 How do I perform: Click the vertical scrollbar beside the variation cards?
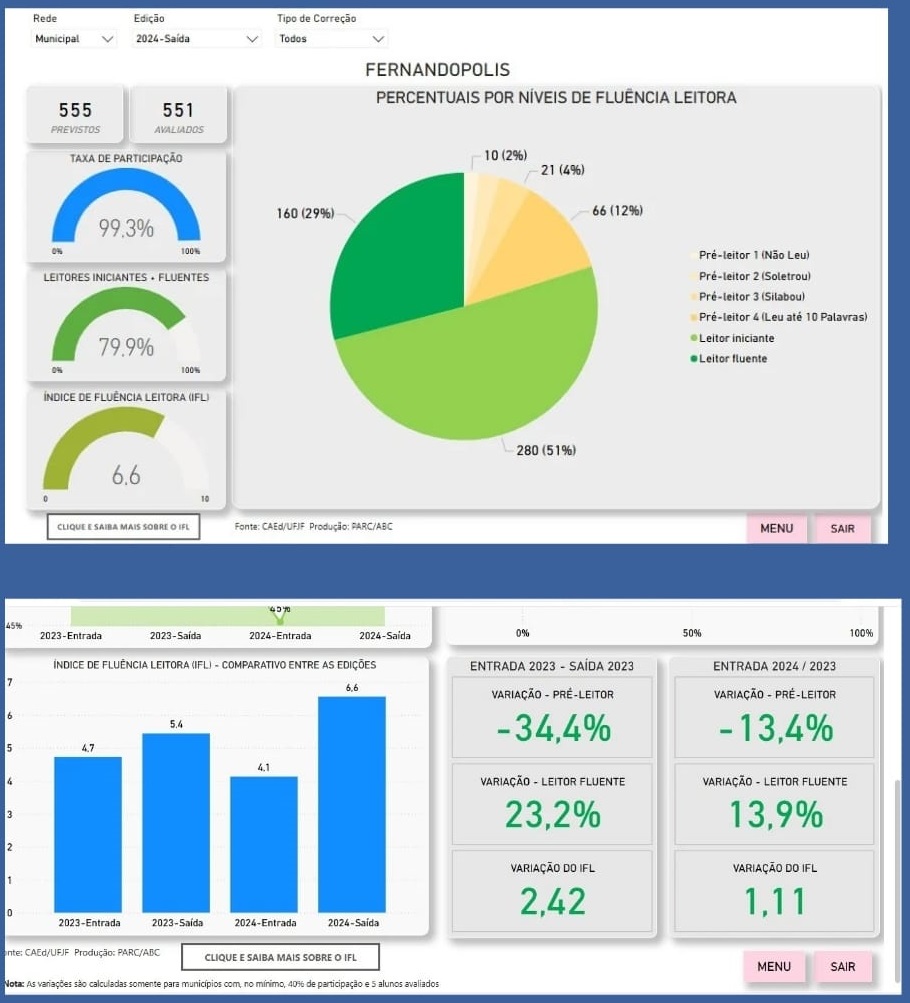(897, 860)
